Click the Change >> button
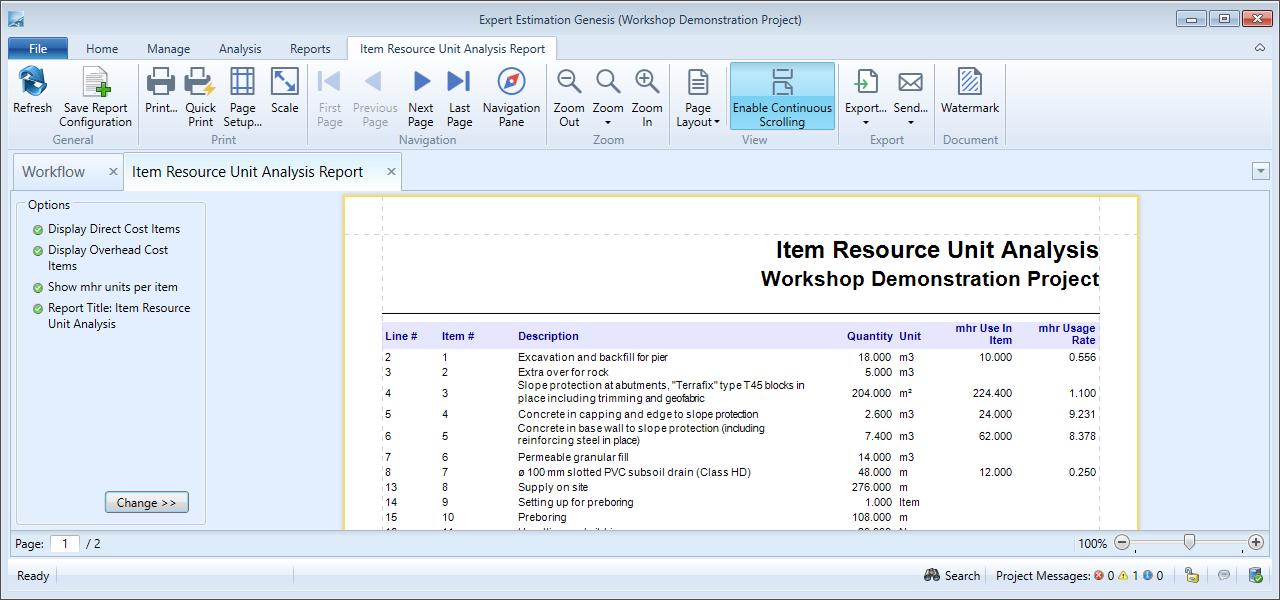 [x=146, y=503]
